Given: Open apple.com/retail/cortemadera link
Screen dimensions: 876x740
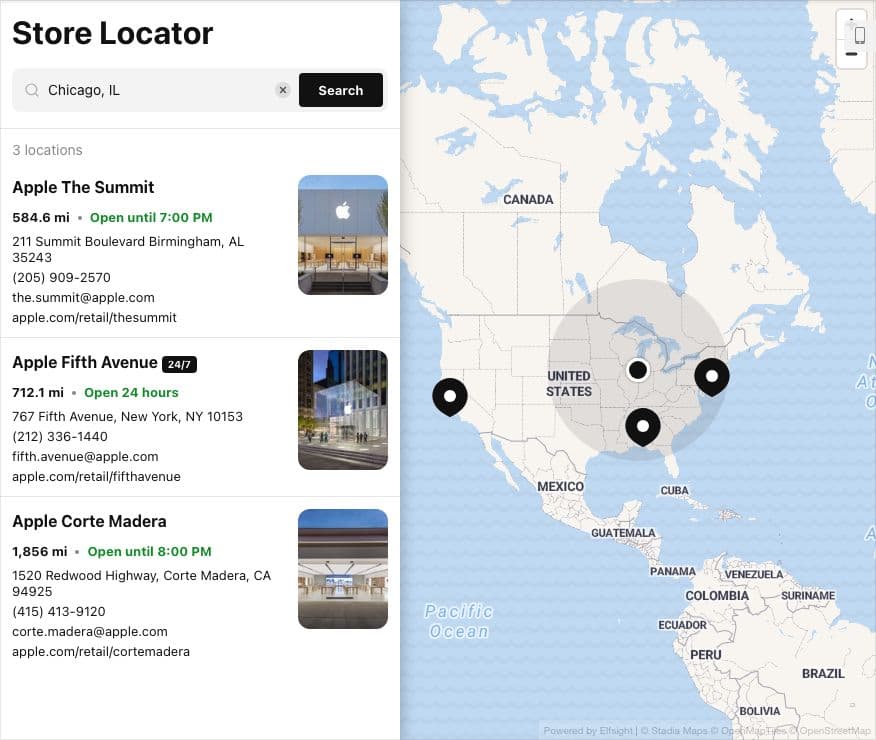Looking at the screenshot, I should coord(101,652).
